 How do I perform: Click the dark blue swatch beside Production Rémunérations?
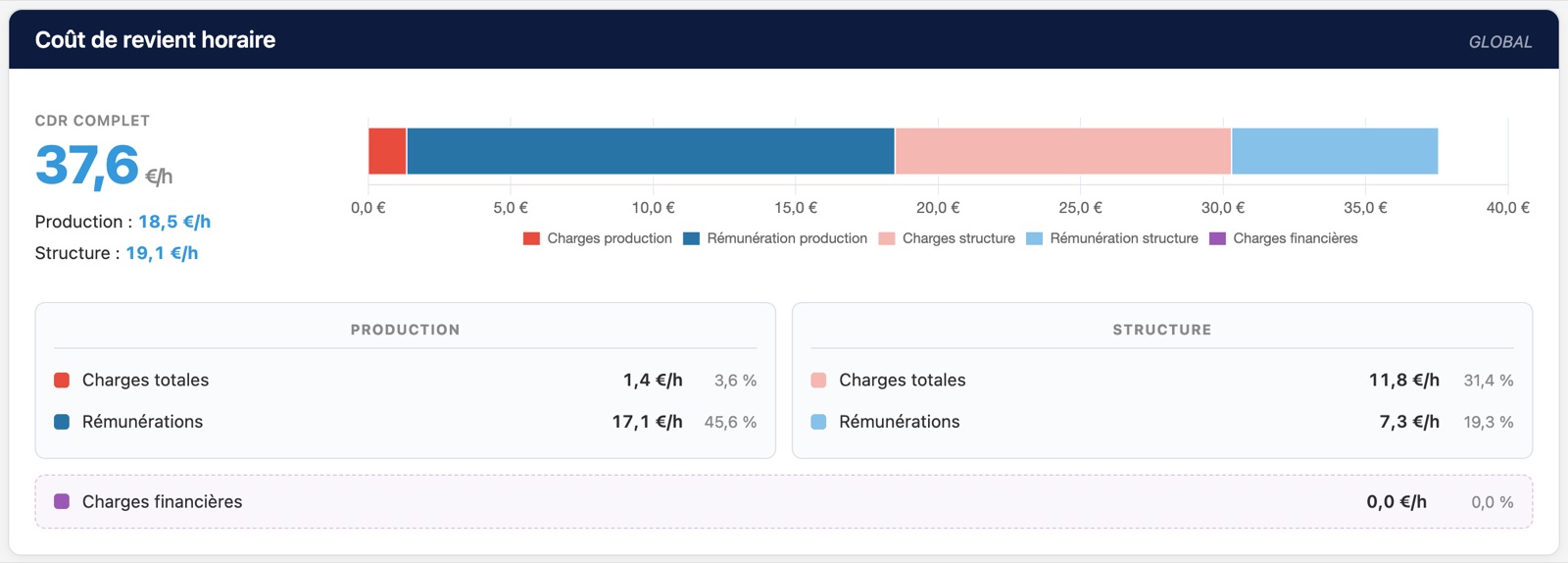pos(62,422)
